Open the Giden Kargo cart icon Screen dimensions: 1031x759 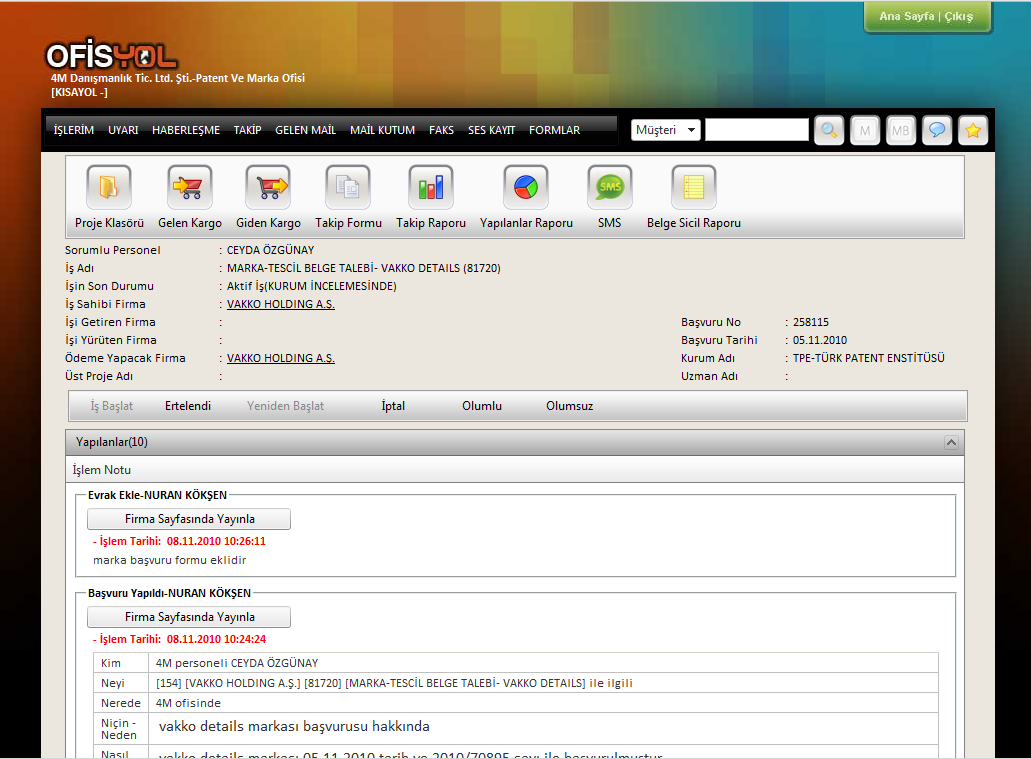point(268,187)
